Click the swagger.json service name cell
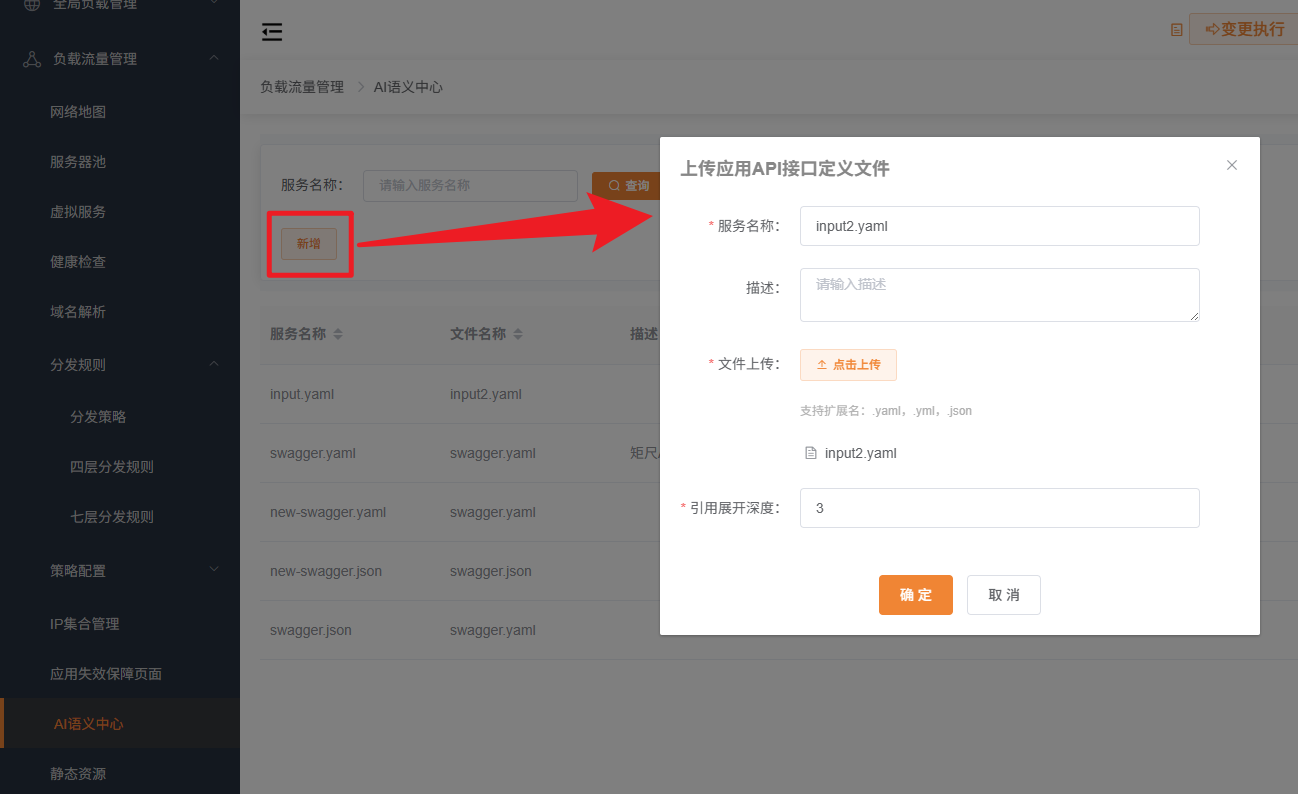The image size is (1298, 794). 311,630
